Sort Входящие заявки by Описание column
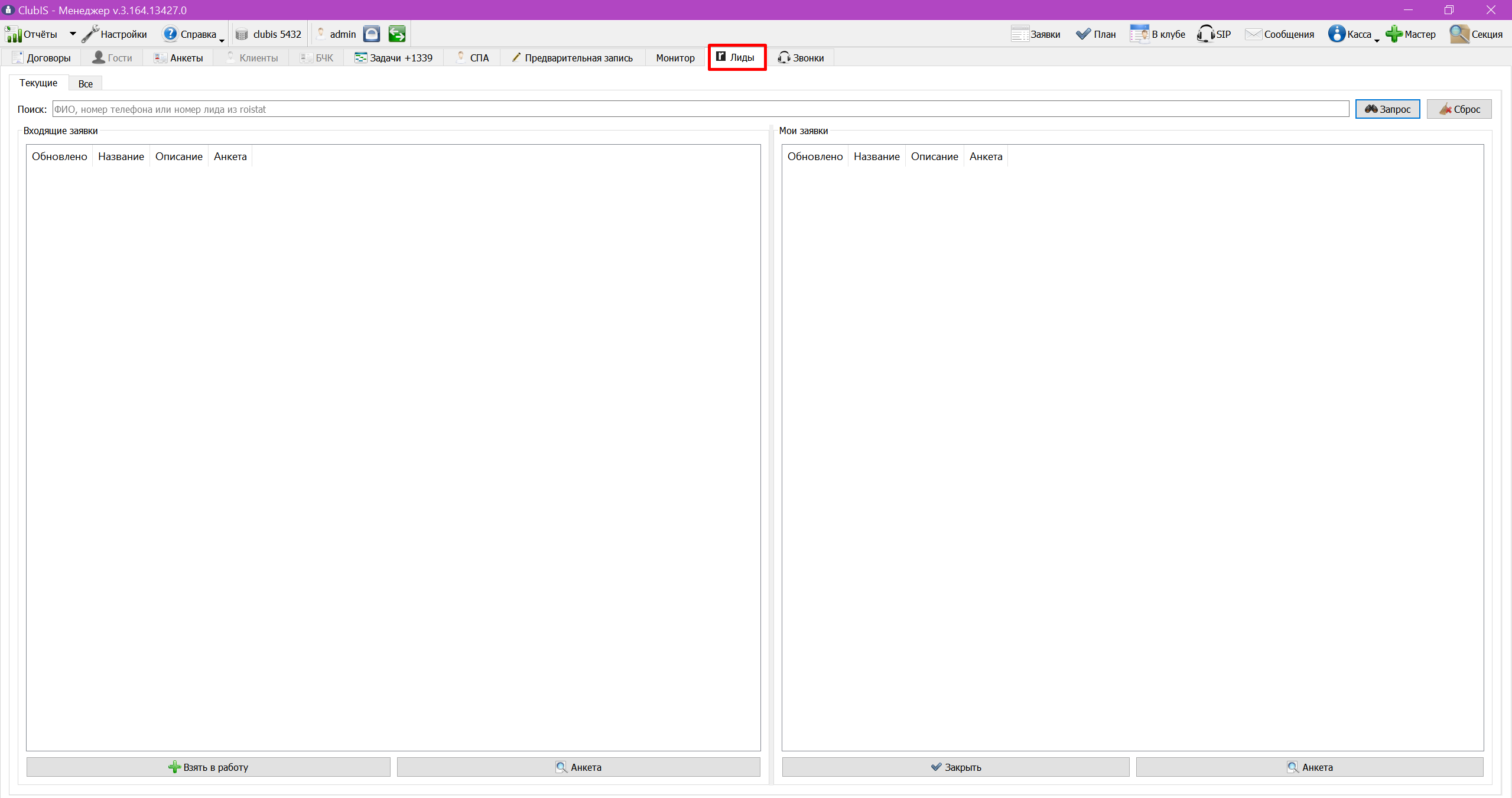Screen dimensions: 1512x798 [179, 157]
